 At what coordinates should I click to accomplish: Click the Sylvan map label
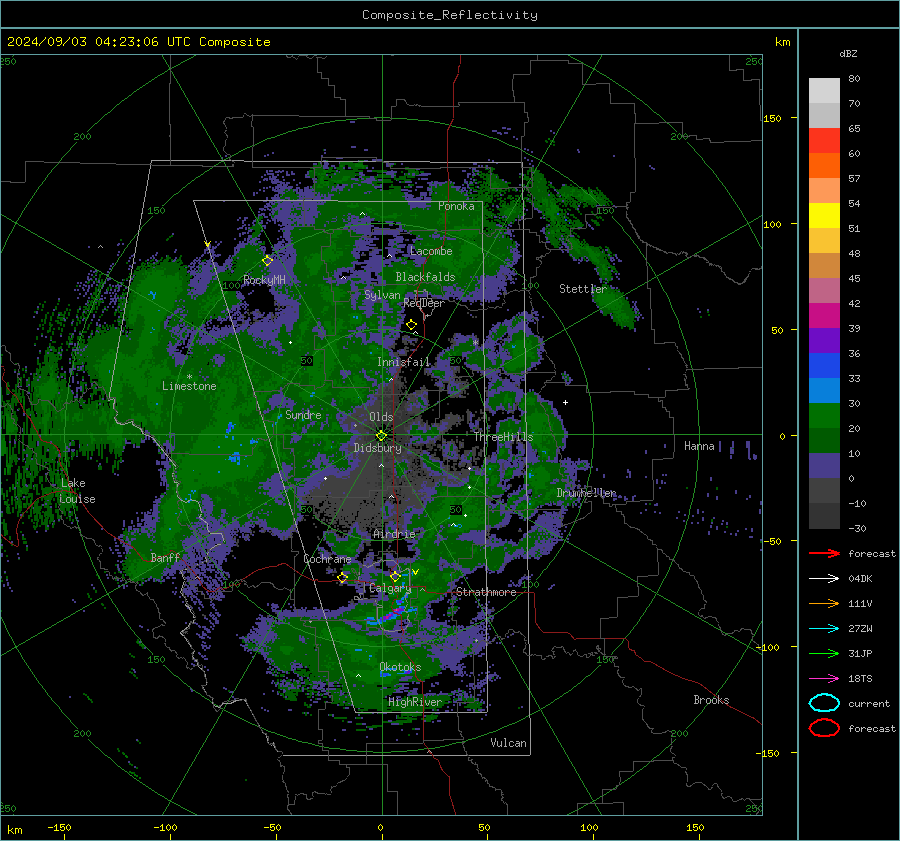click(x=382, y=295)
